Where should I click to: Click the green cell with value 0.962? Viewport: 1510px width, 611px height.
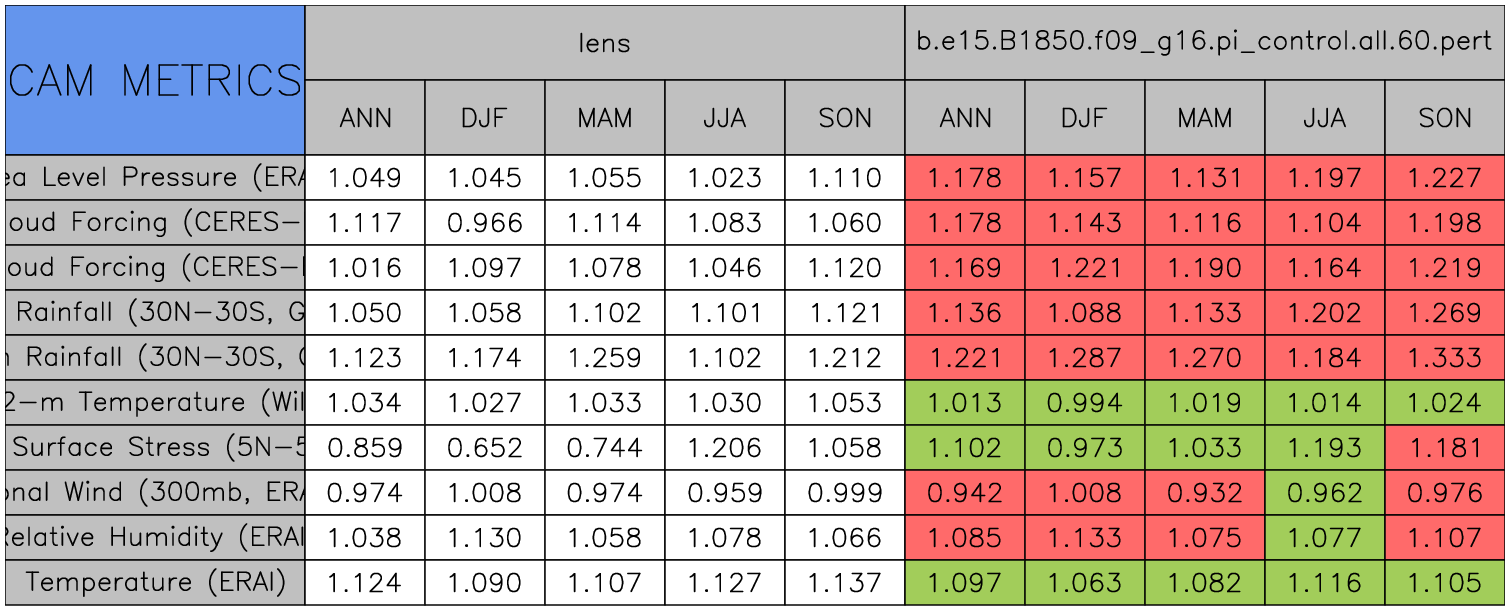[1324, 493]
